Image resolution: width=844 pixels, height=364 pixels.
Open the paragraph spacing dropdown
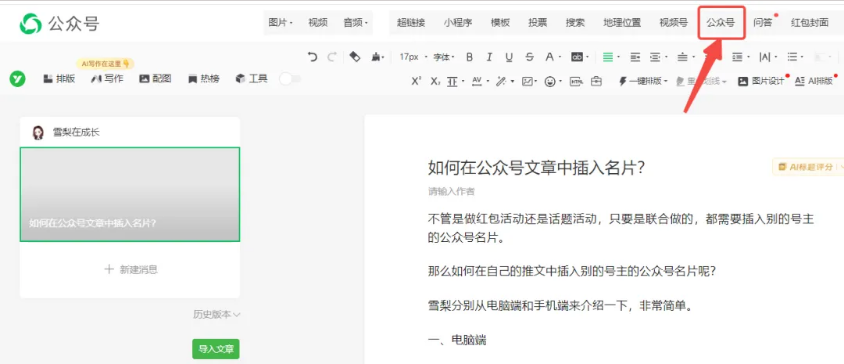685,57
